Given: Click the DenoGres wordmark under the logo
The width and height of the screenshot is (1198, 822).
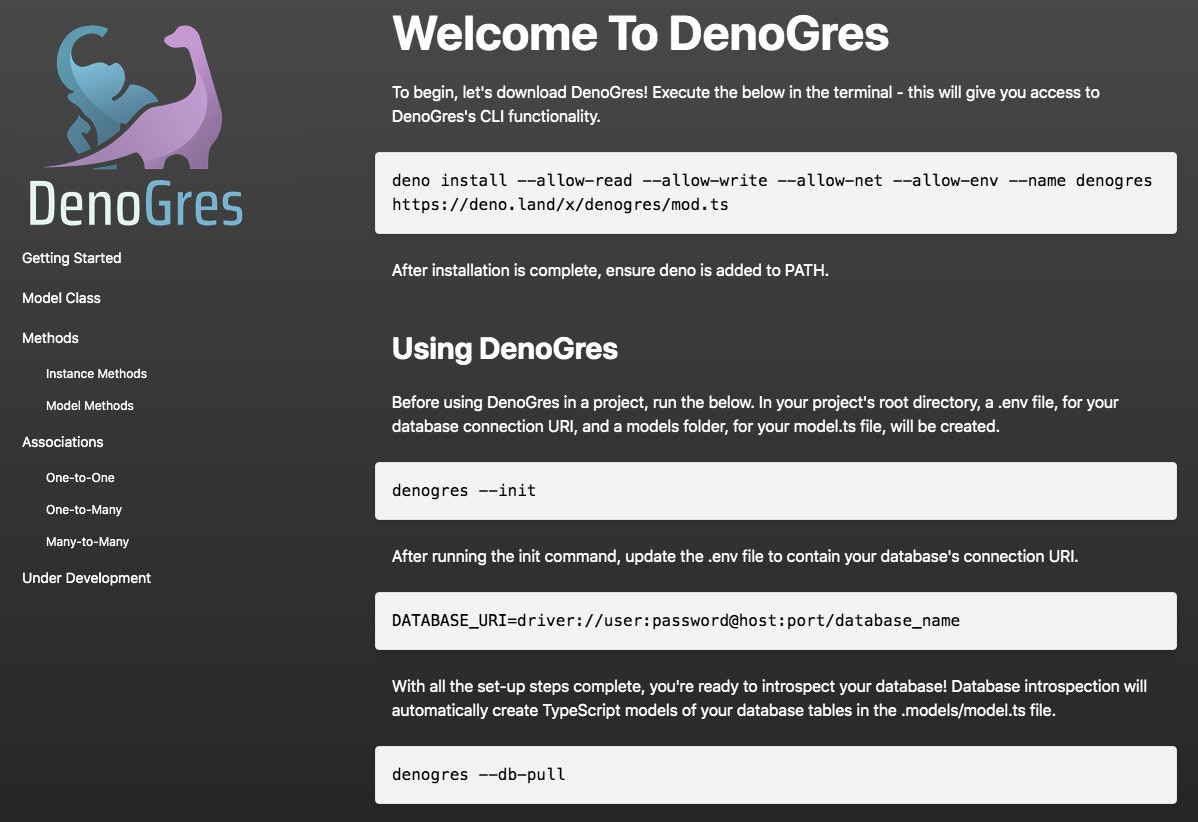Looking at the screenshot, I should click(x=136, y=204).
